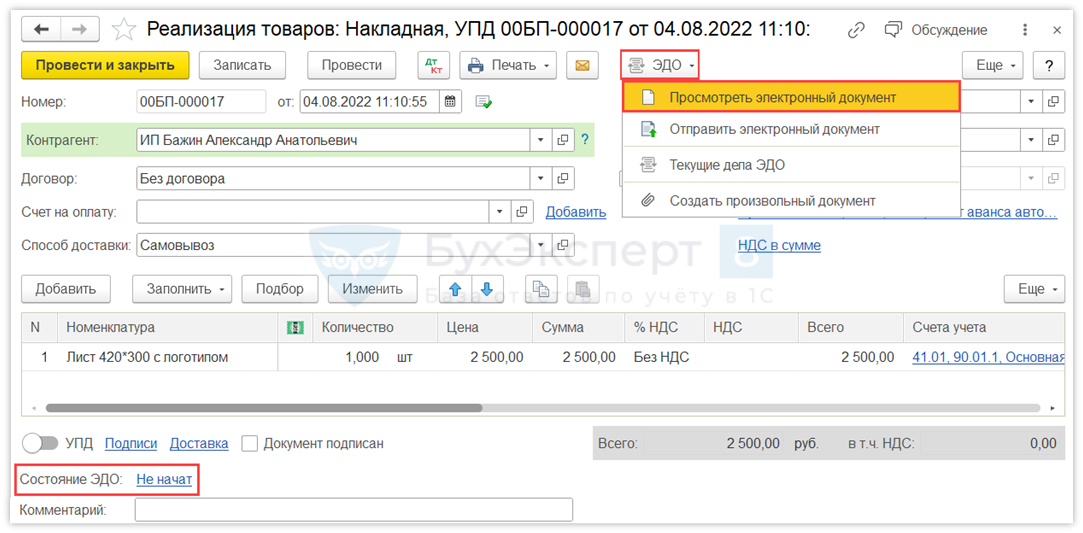Open the calendar date picker icon
This screenshot has height=533, width=1083.
[x=450, y=102]
